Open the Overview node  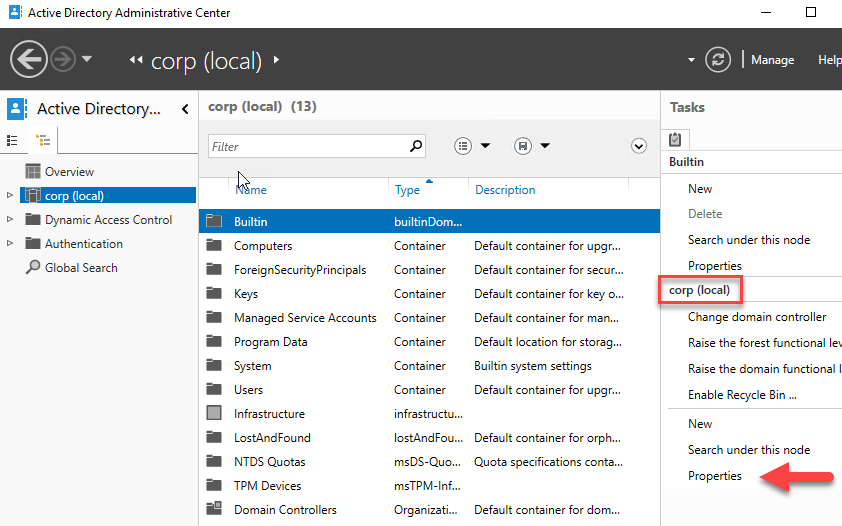pyautogui.click(x=69, y=172)
